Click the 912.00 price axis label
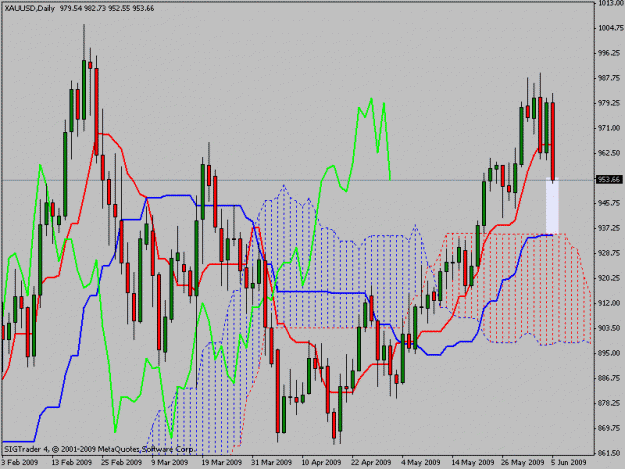Screen dimensions: 625x469 coord(610,303)
